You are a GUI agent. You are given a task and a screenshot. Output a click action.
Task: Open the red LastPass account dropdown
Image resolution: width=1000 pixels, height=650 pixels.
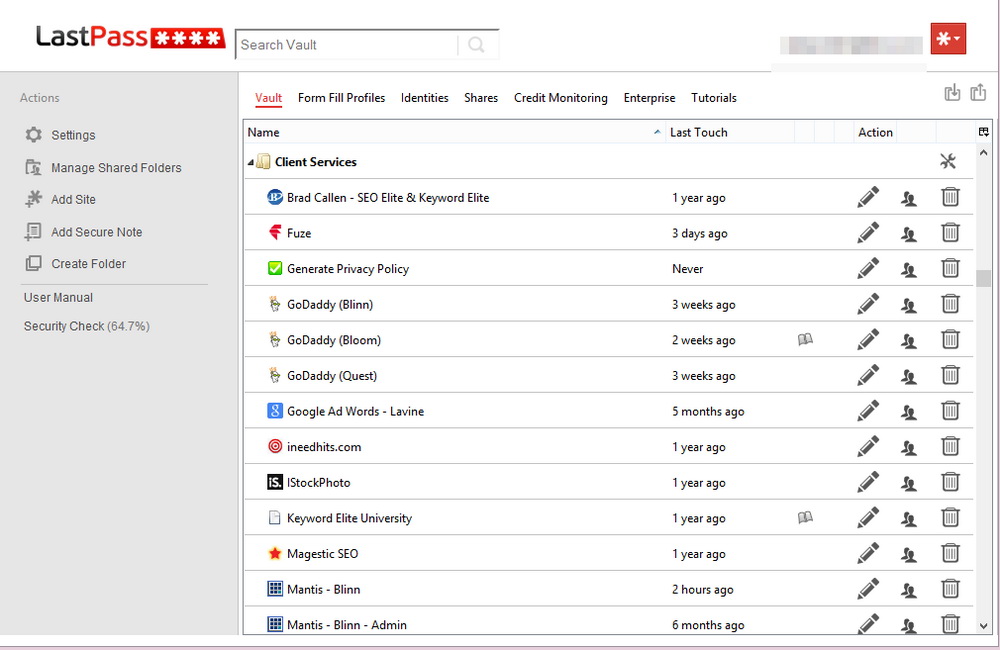click(x=948, y=39)
